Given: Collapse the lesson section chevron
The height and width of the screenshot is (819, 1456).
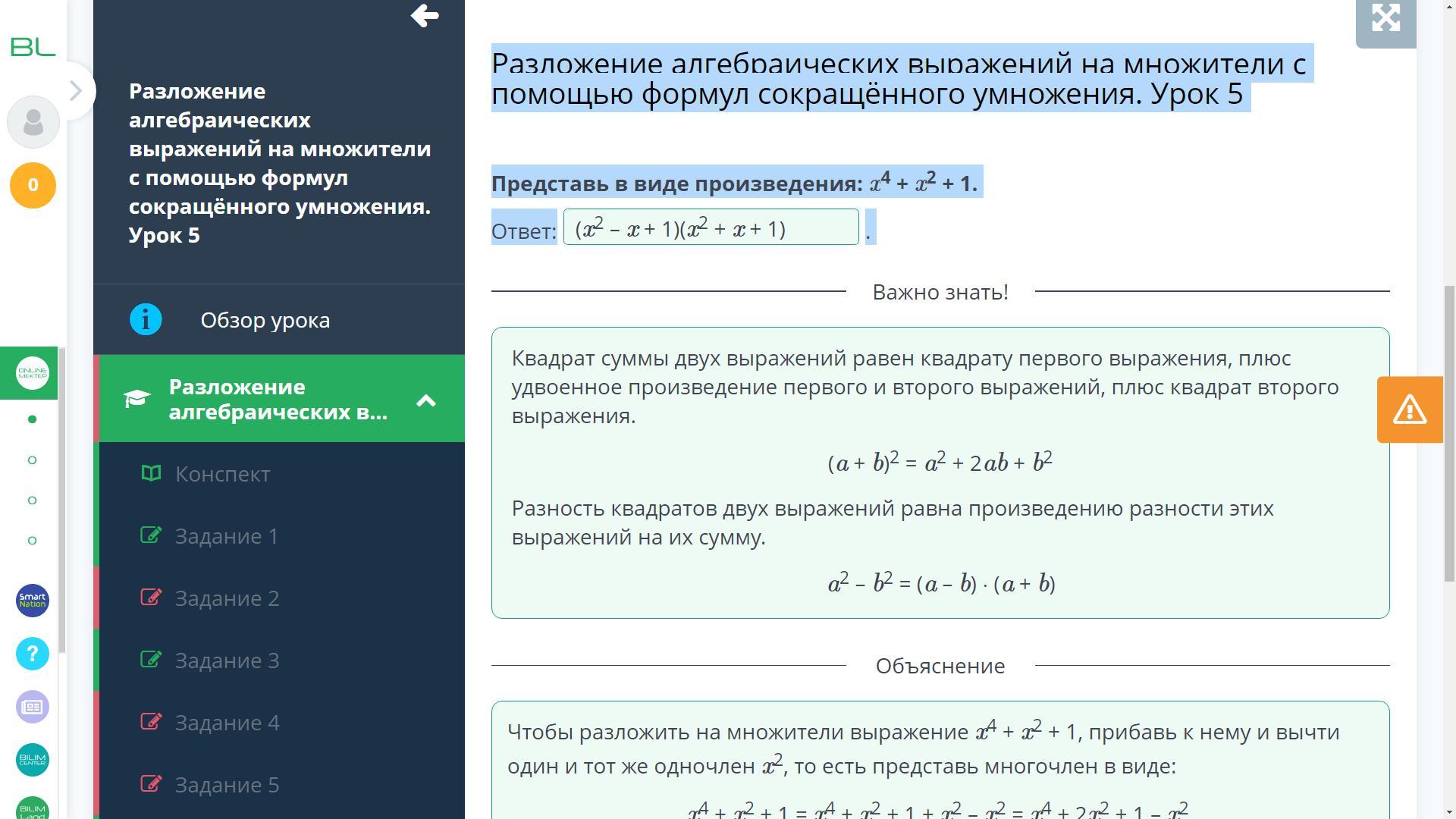Looking at the screenshot, I should 426,400.
